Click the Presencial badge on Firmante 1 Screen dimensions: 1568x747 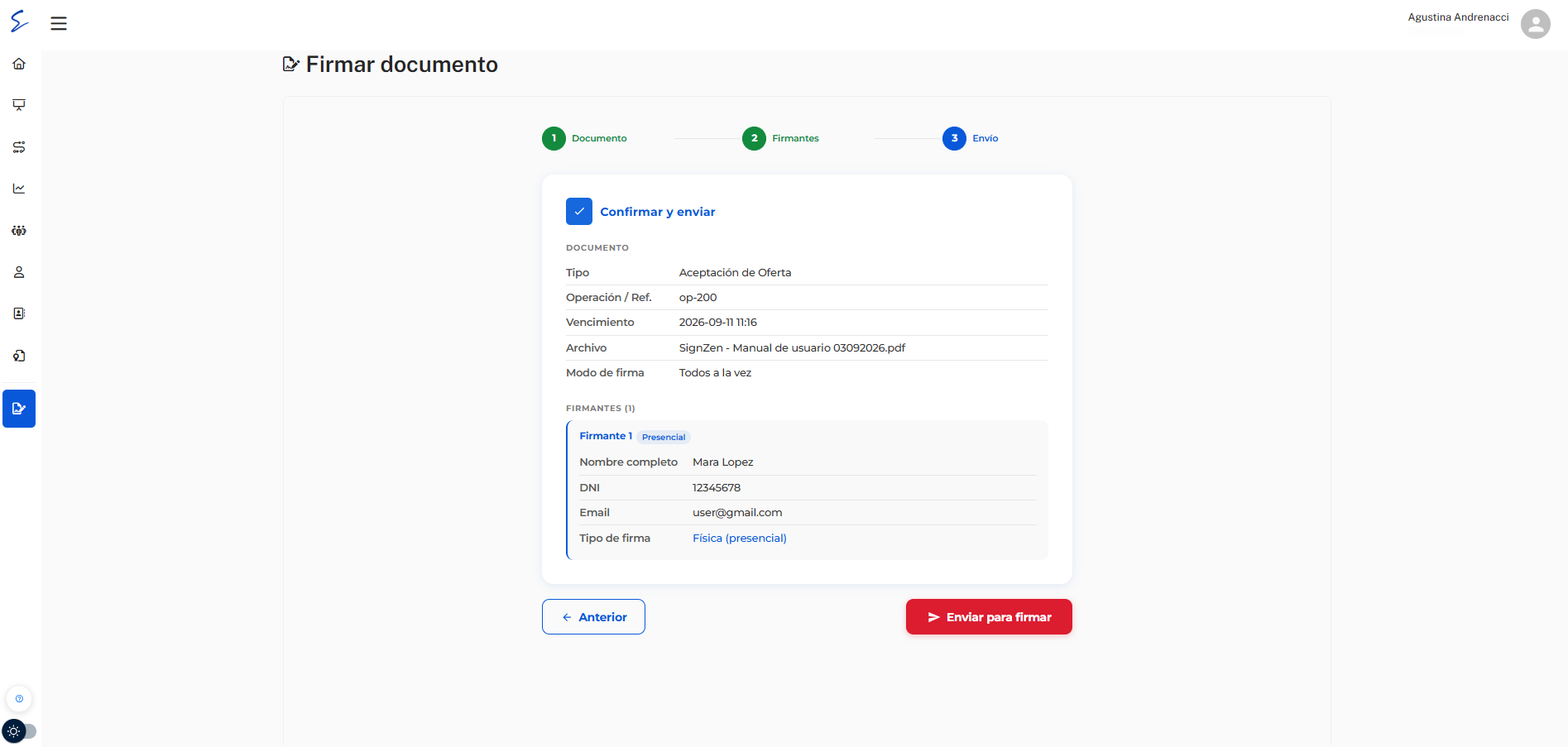664,437
